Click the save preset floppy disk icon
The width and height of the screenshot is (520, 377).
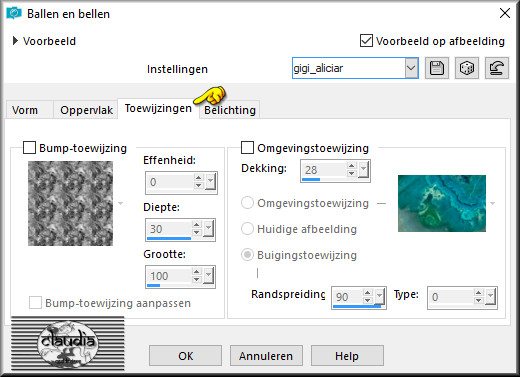click(437, 68)
